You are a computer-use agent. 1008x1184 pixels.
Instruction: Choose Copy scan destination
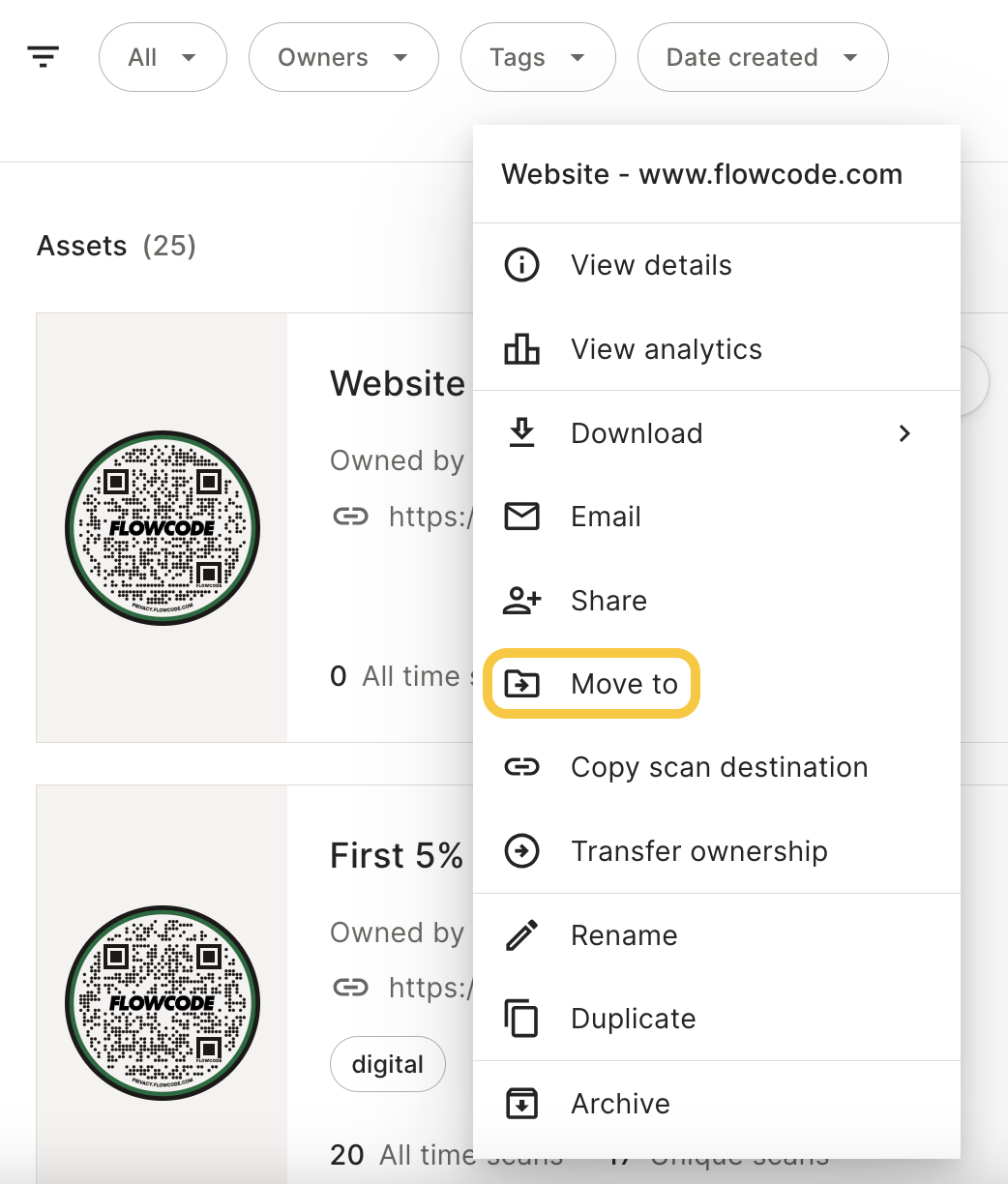(719, 767)
